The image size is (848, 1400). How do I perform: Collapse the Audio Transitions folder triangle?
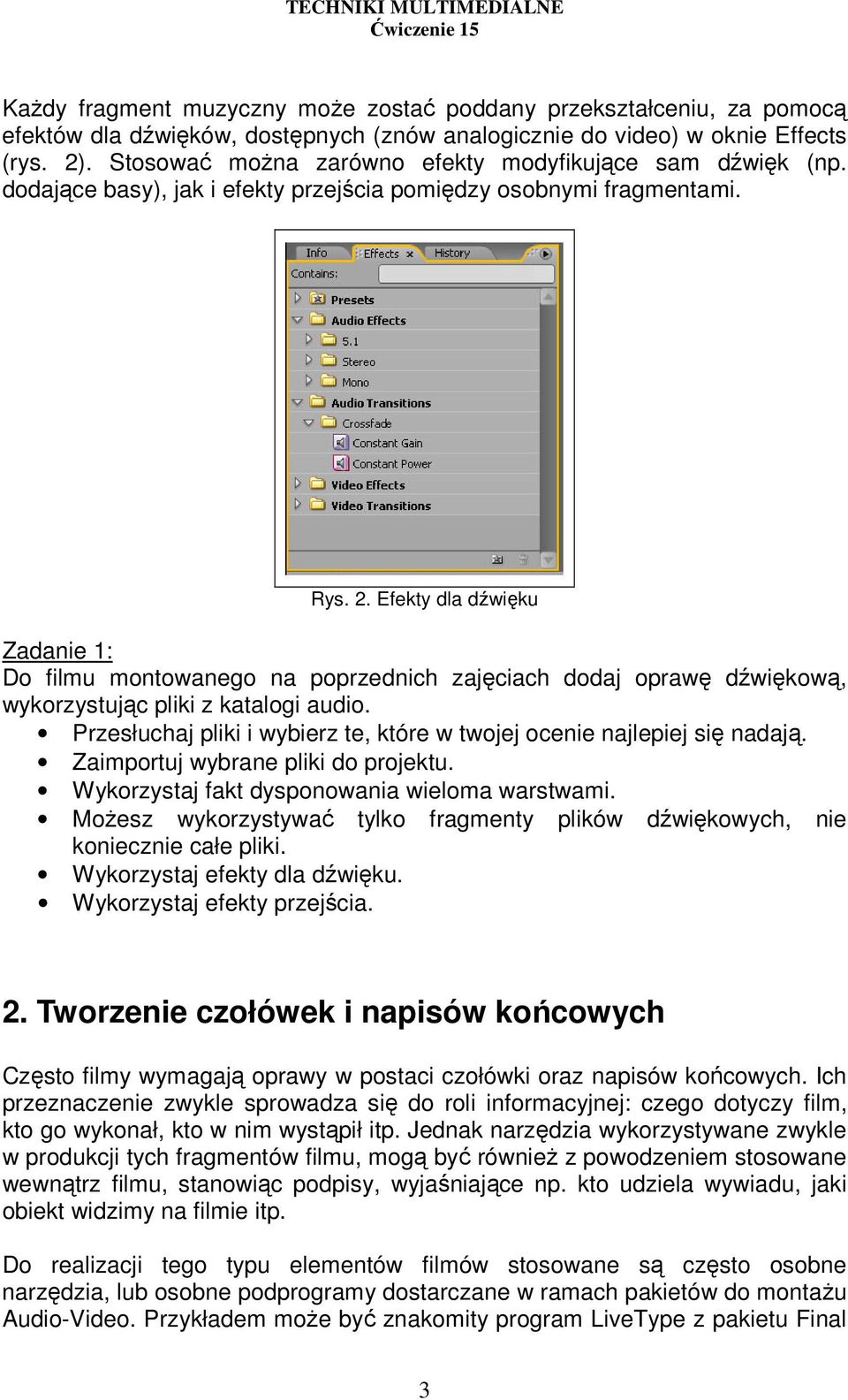298,402
